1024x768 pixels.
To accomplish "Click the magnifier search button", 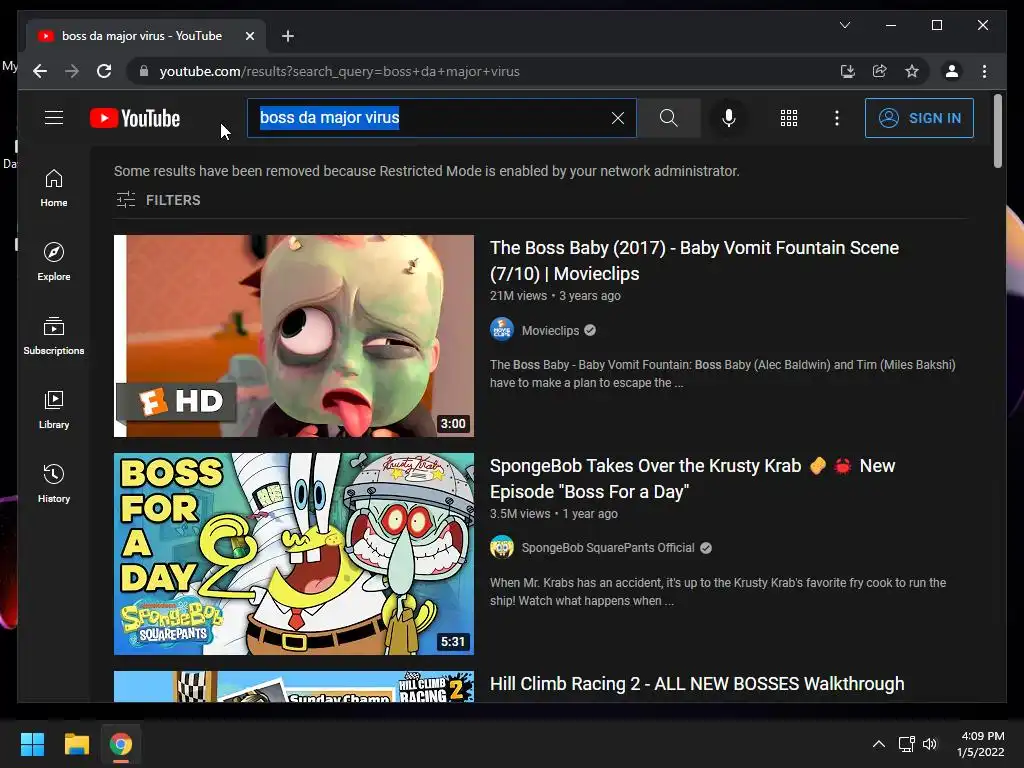I will click(669, 118).
